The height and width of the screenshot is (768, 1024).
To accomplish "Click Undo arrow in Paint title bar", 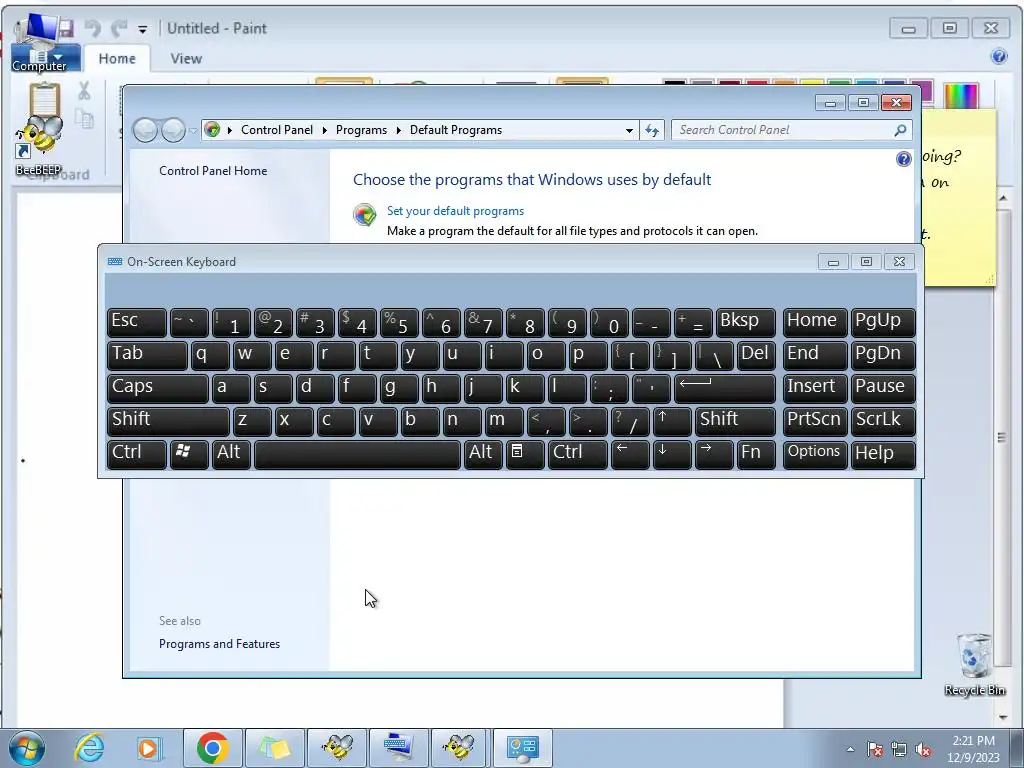I will coord(93,28).
